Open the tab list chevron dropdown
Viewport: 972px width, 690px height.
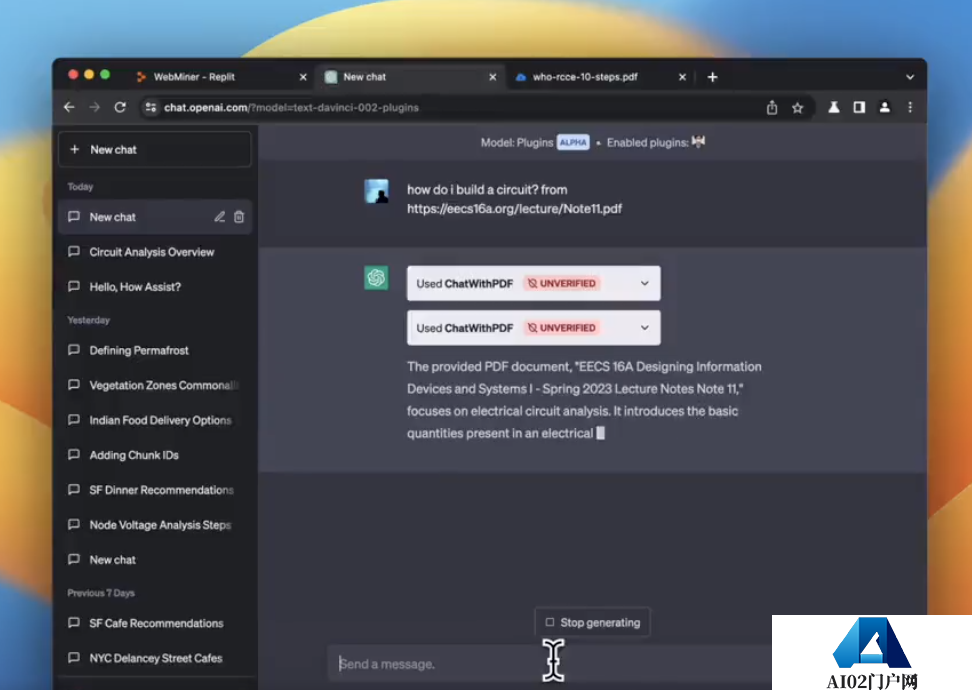(x=910, y=77)
